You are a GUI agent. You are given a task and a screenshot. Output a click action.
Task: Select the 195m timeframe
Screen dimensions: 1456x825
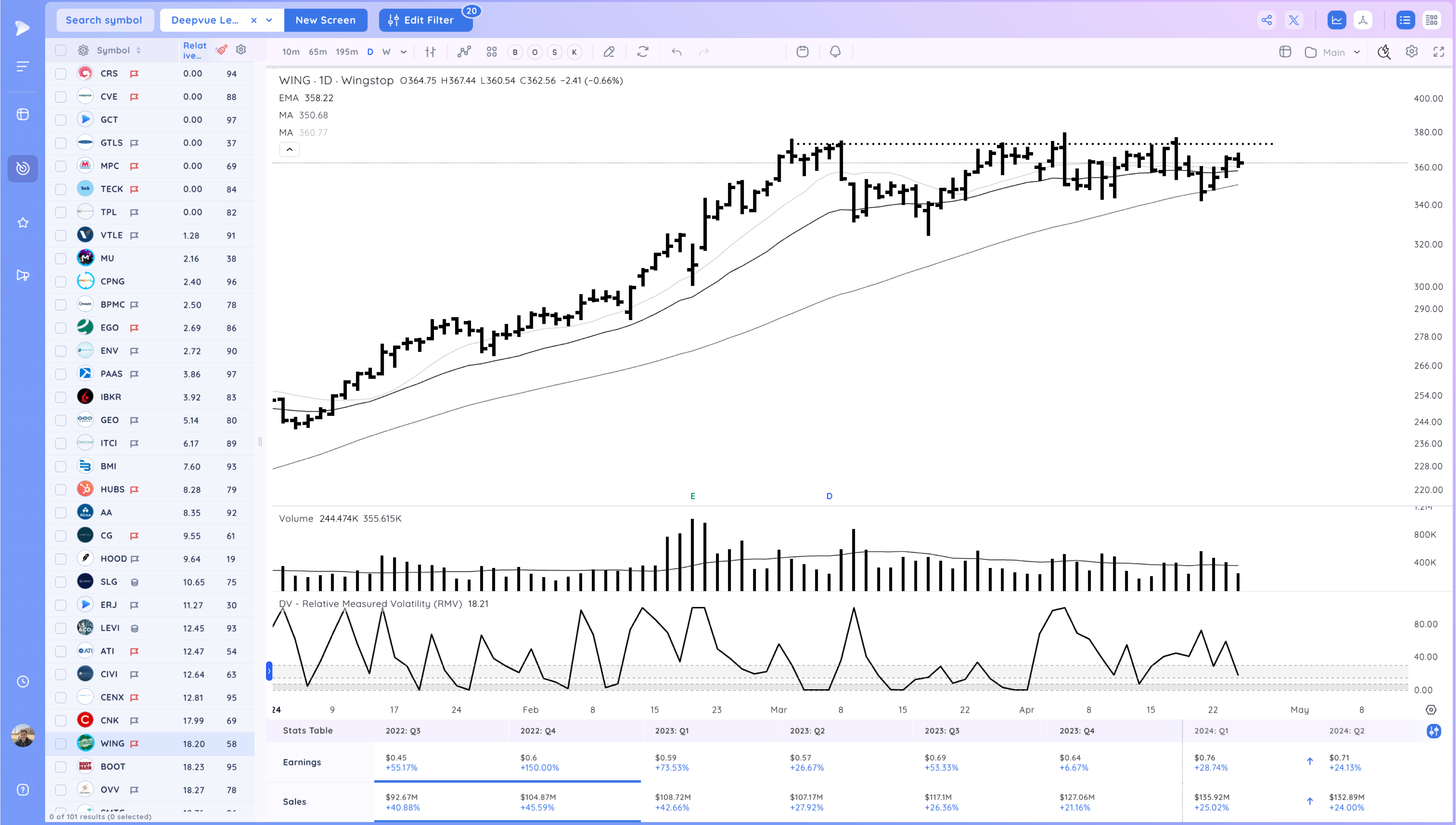347,52
